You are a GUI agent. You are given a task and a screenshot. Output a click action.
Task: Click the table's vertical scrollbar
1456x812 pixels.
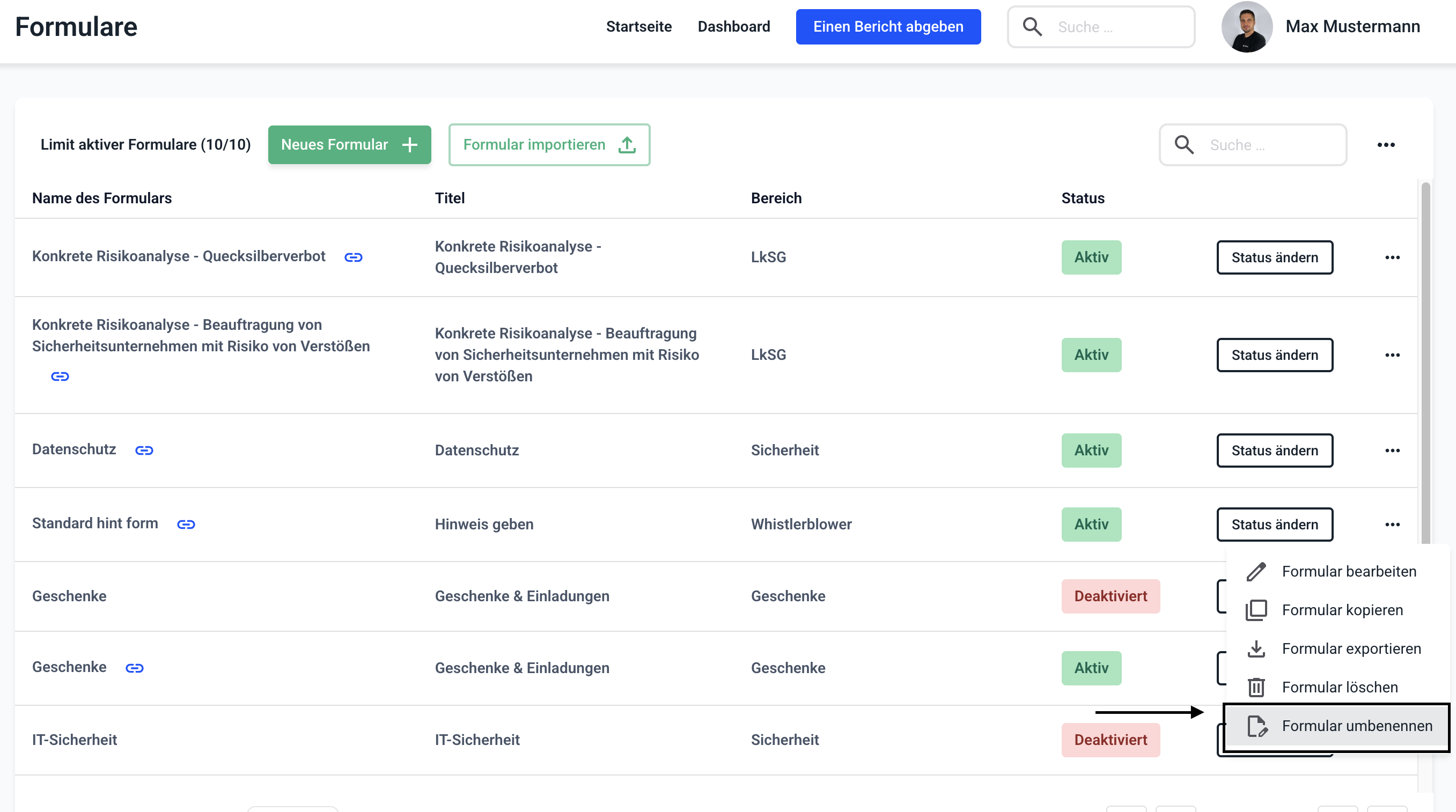pyautogui.click(x=1425, y=361)
